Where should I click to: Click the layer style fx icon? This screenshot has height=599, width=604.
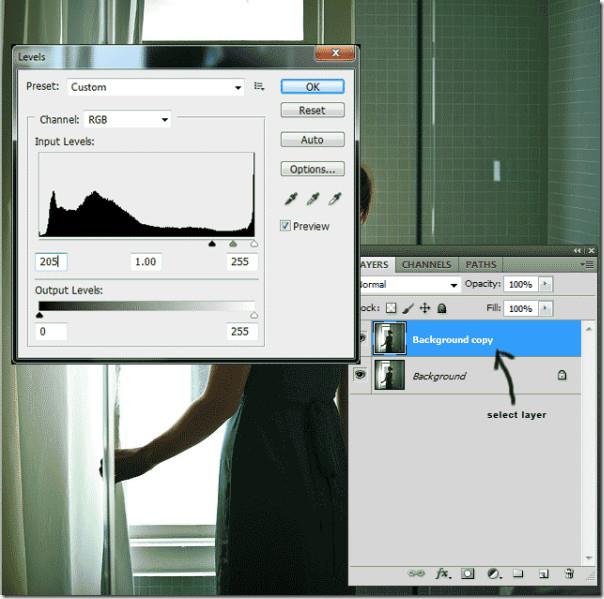pos(443,574)
